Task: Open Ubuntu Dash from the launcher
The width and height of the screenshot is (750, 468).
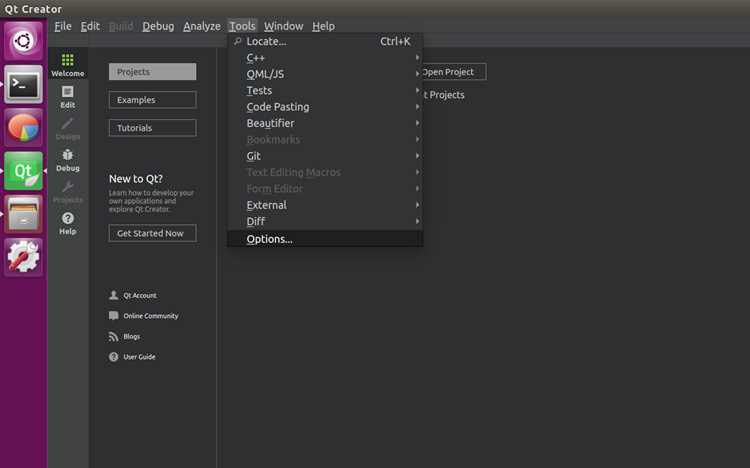Action: [23, 41]
